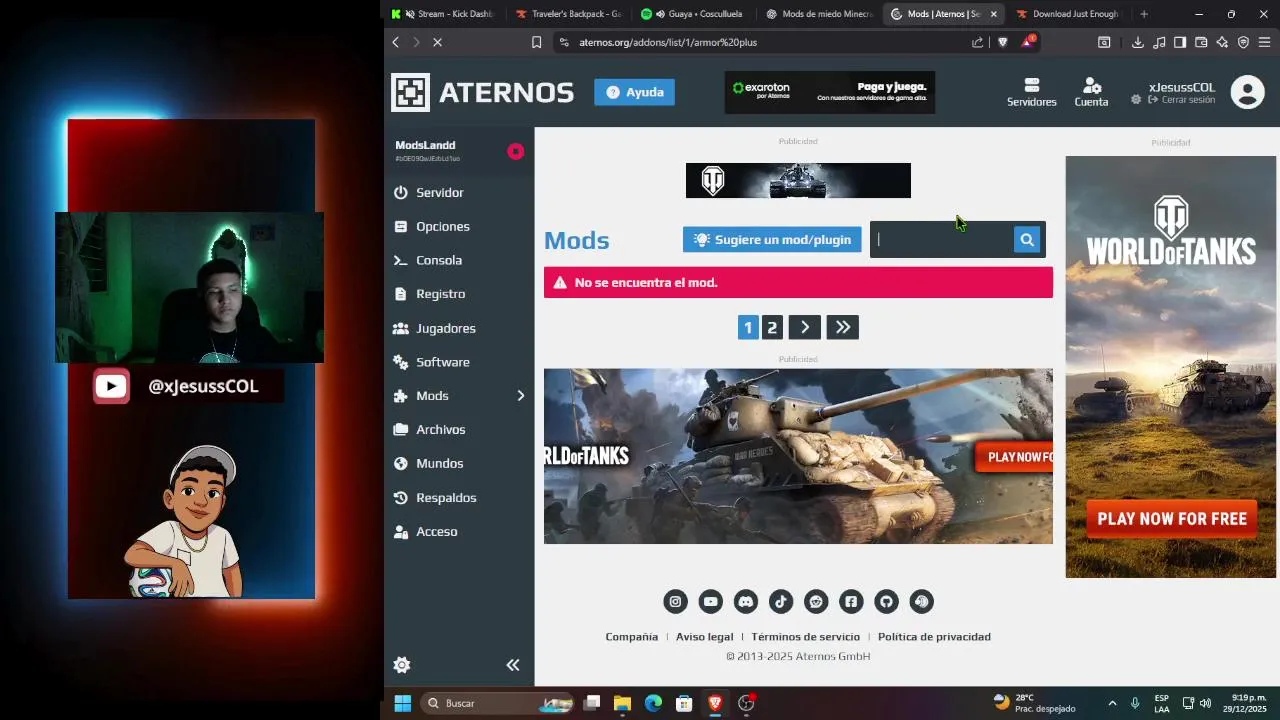The image size is (1280, 720).
Task: Open Aternos YouTube link
Action: click(x=710, y=601)
